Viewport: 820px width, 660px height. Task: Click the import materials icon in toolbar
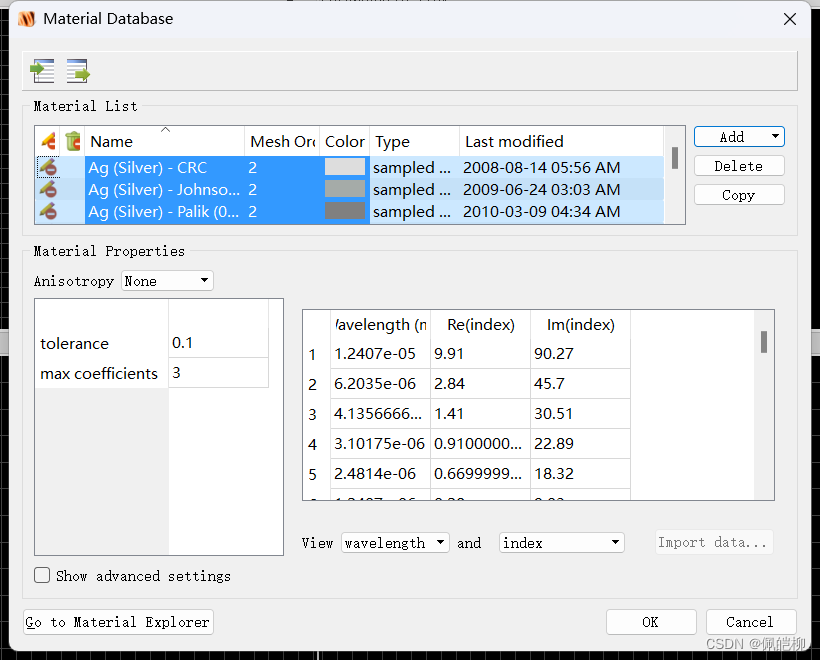click(x=43, y=71)
